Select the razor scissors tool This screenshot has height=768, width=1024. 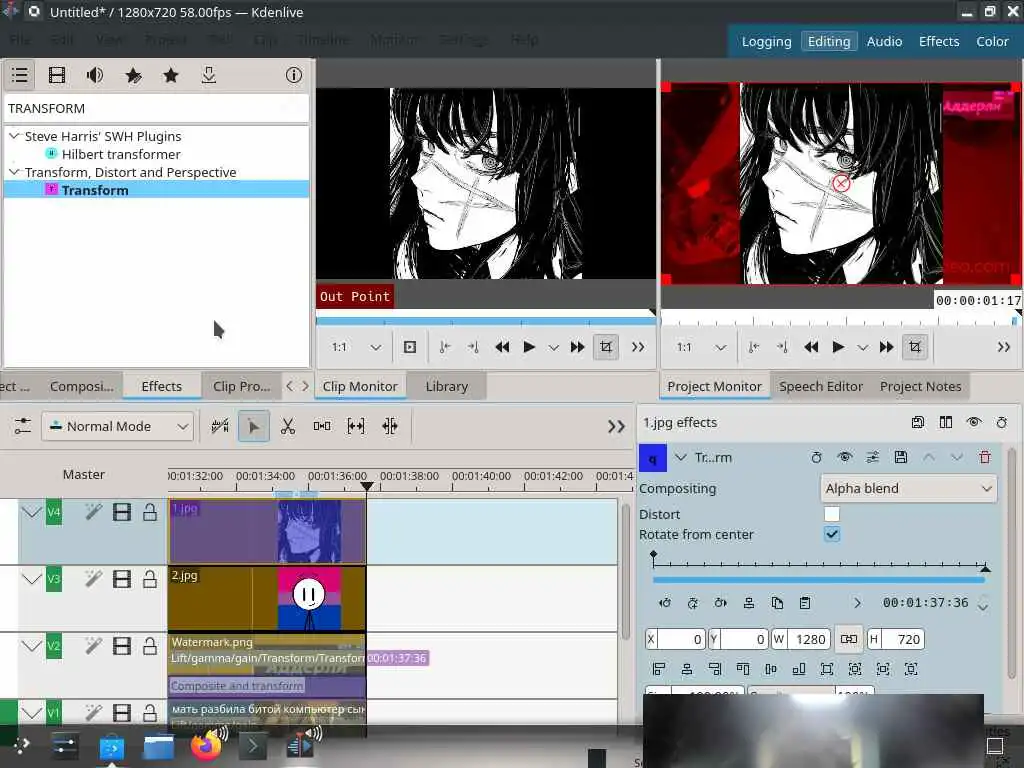tap(288, 426)
